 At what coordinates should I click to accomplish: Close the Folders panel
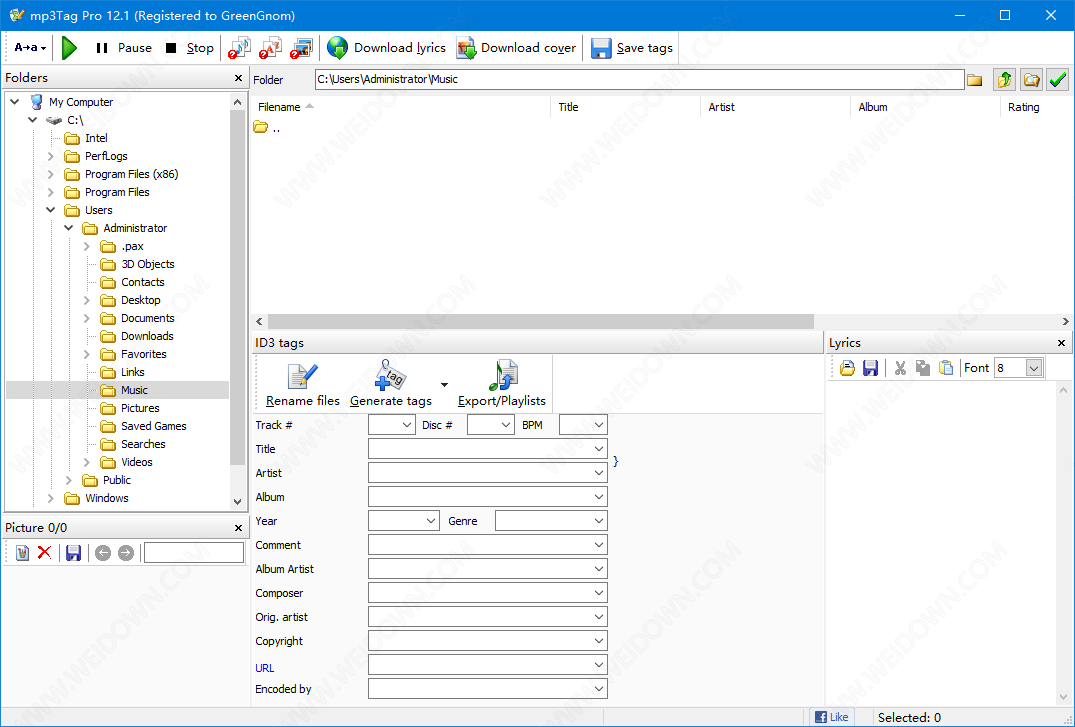(238, 78)
